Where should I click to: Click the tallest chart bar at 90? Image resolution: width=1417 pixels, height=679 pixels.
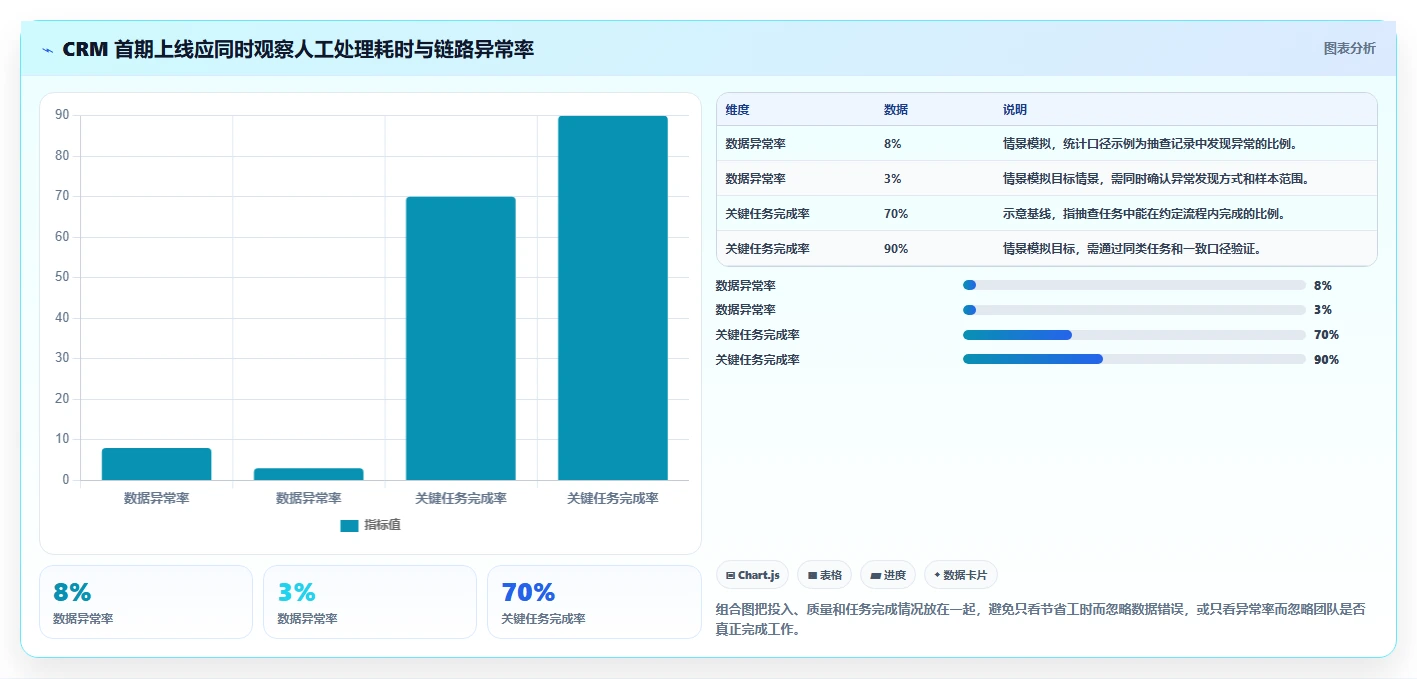tap(613, 298)
